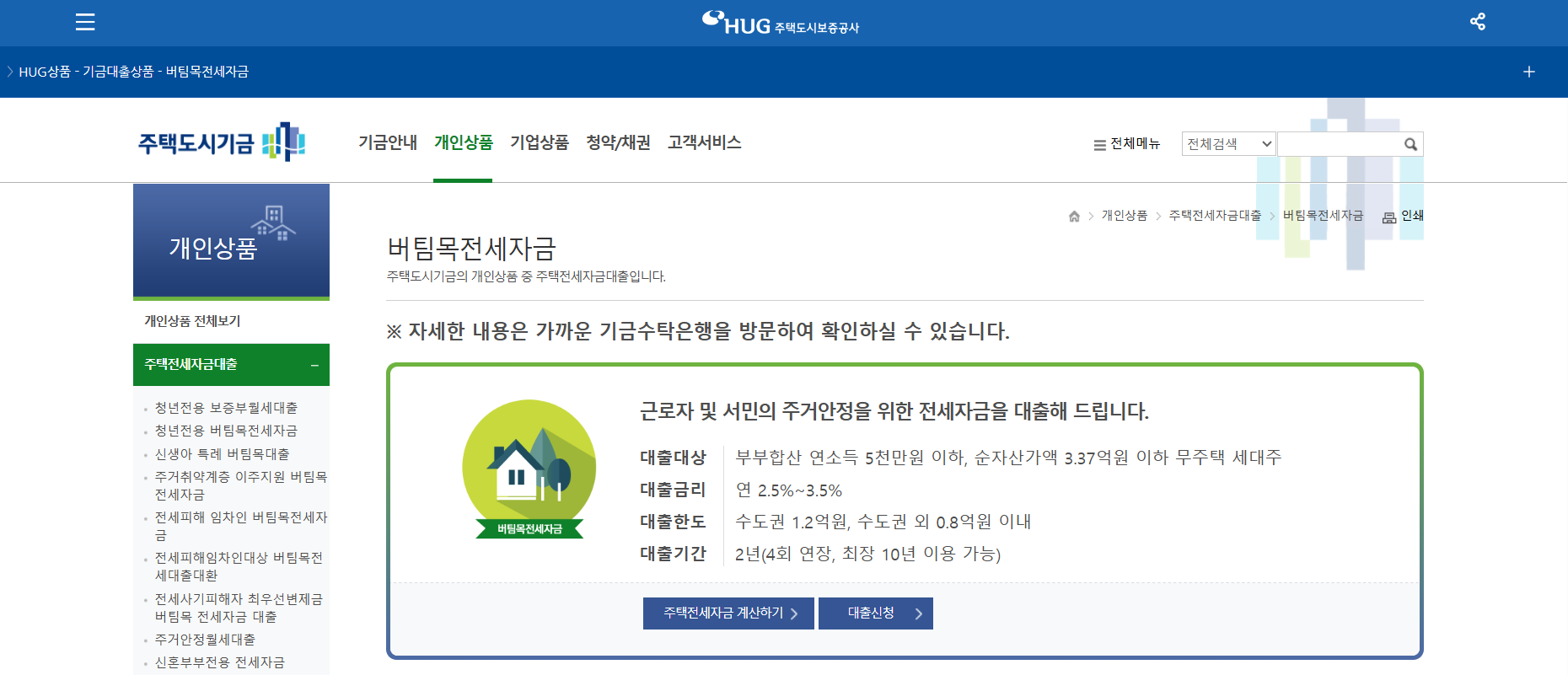Expand the blue bar with the plus icon
The image size is (1568, 675).
(x=1529, y=72)
